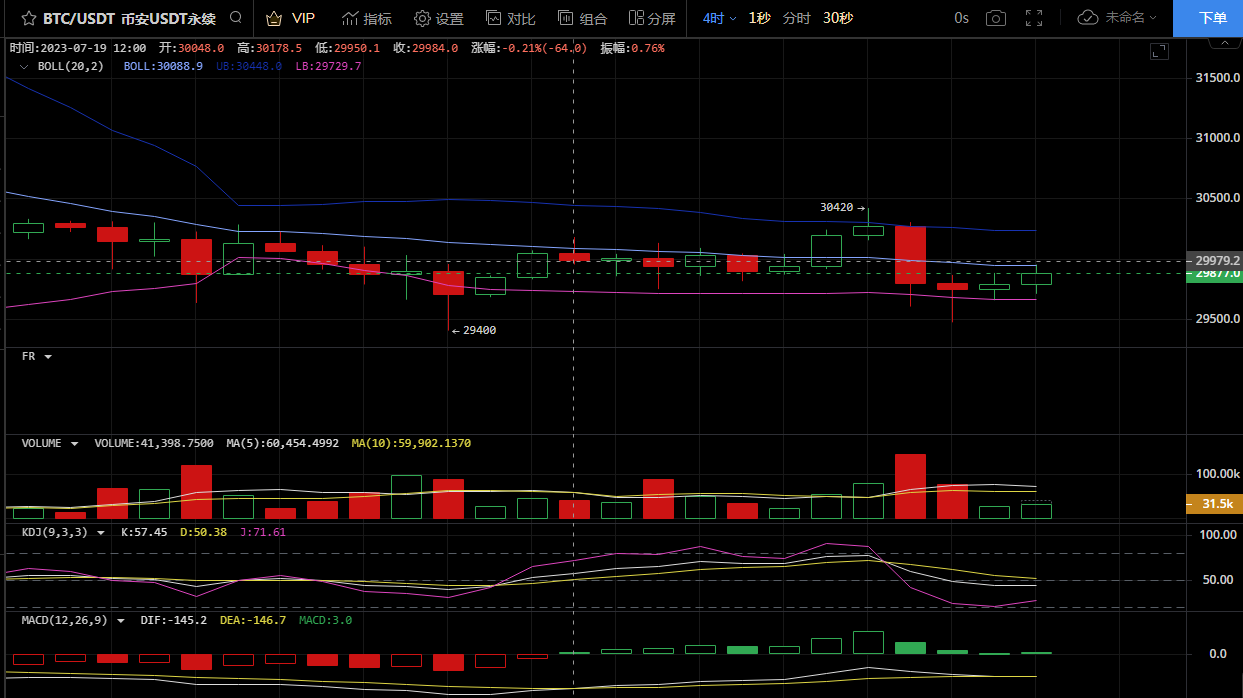Open the MACD(12,26,9) indicator dropdown
Viewport: 1243px width, 698px height.
pos(121,620)
